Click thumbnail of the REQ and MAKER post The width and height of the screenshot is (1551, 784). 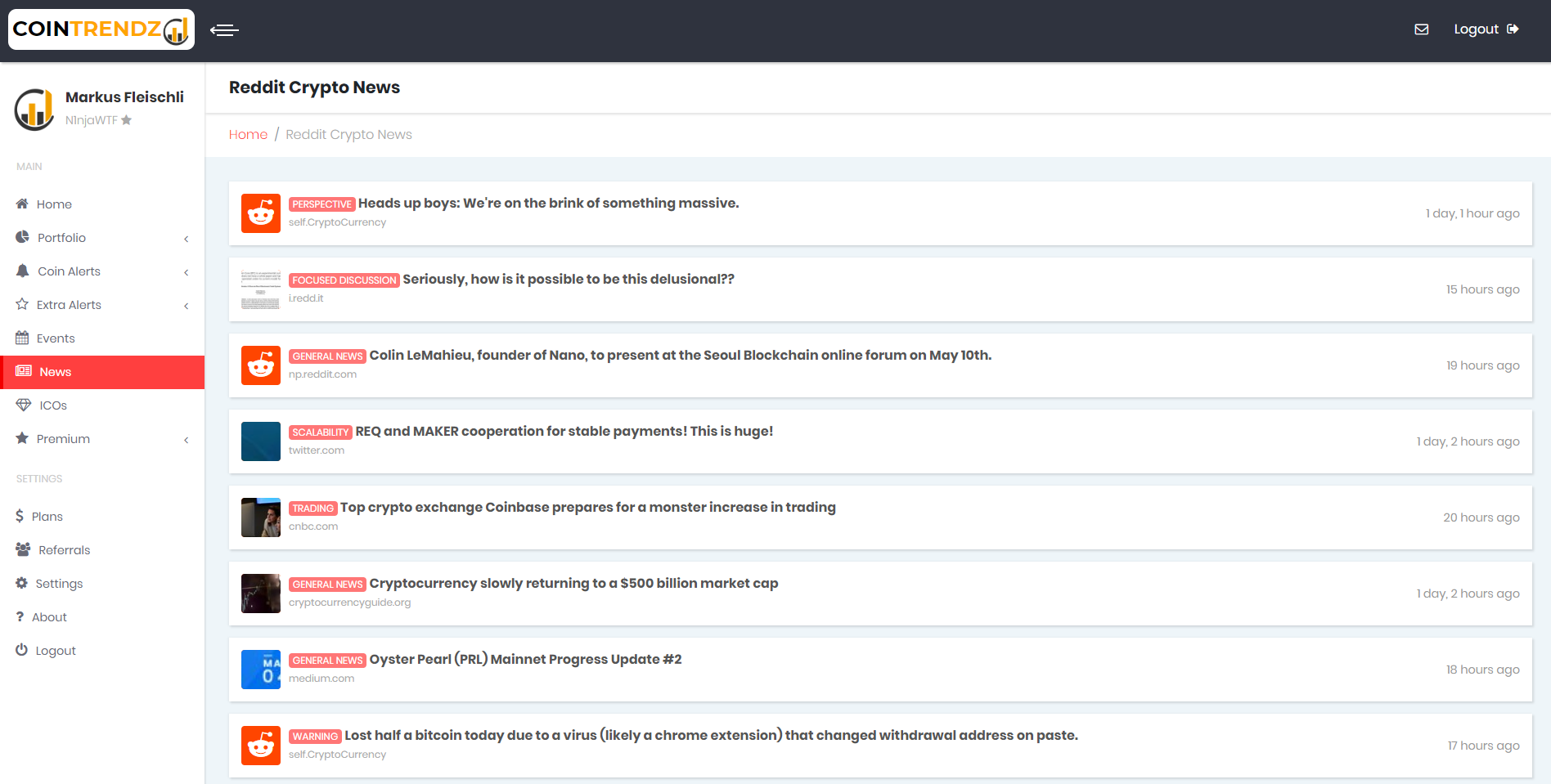(261, 441)
